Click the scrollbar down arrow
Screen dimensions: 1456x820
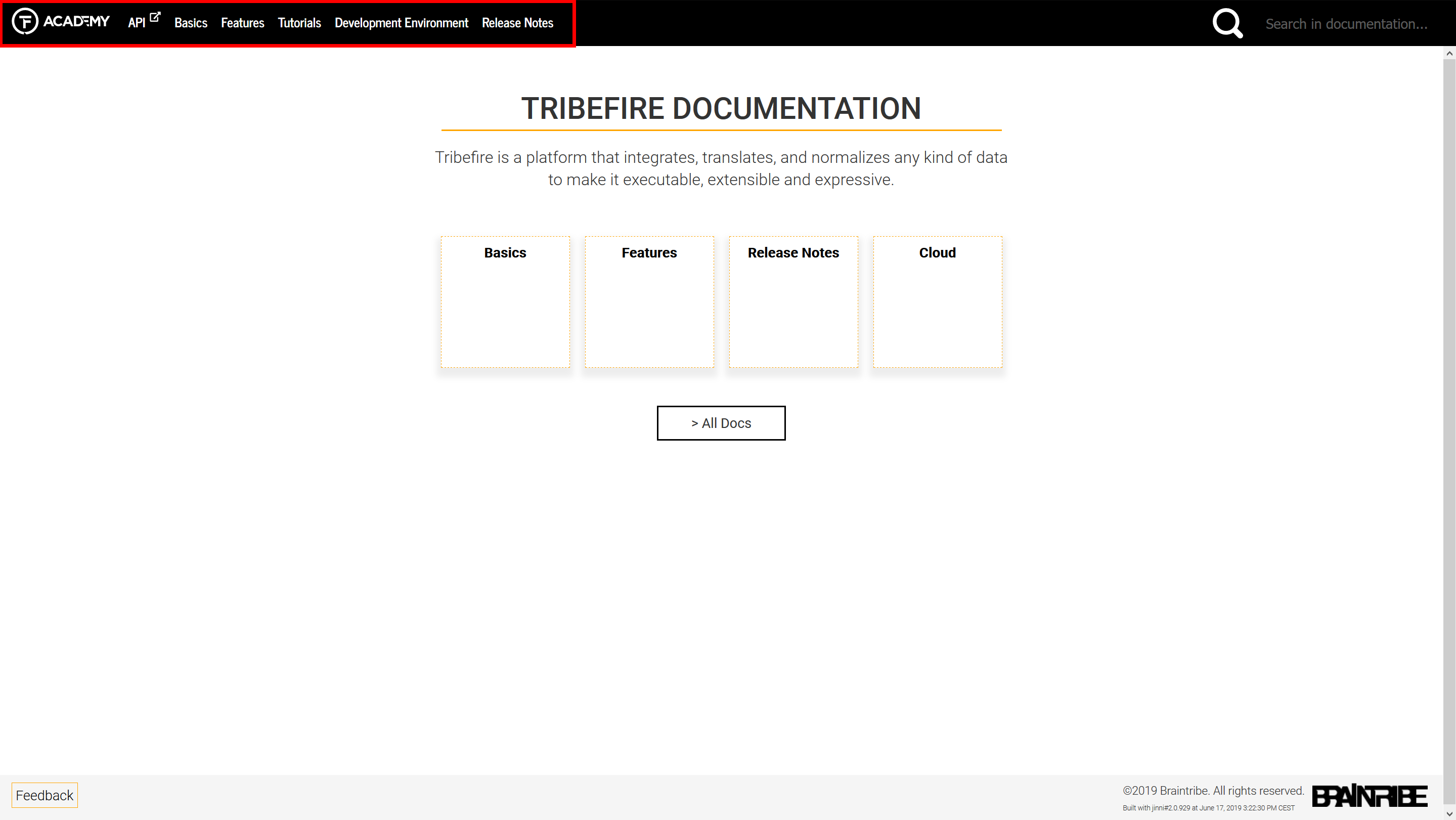(x=1449, y=814)
